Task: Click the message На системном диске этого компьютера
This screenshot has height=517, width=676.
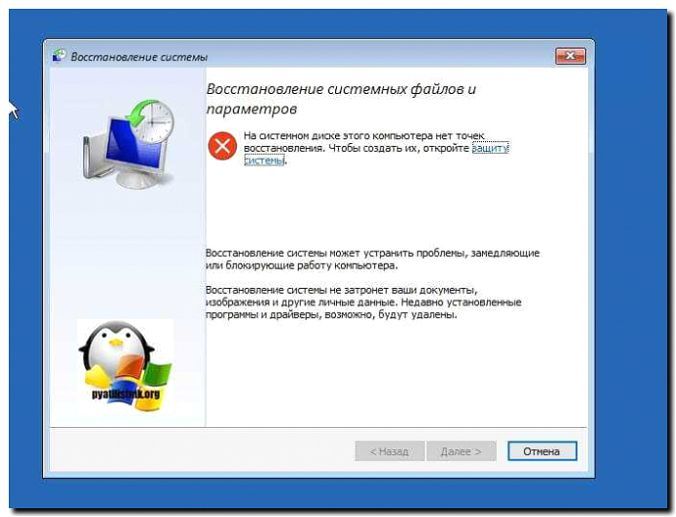Action: [376, 148]
